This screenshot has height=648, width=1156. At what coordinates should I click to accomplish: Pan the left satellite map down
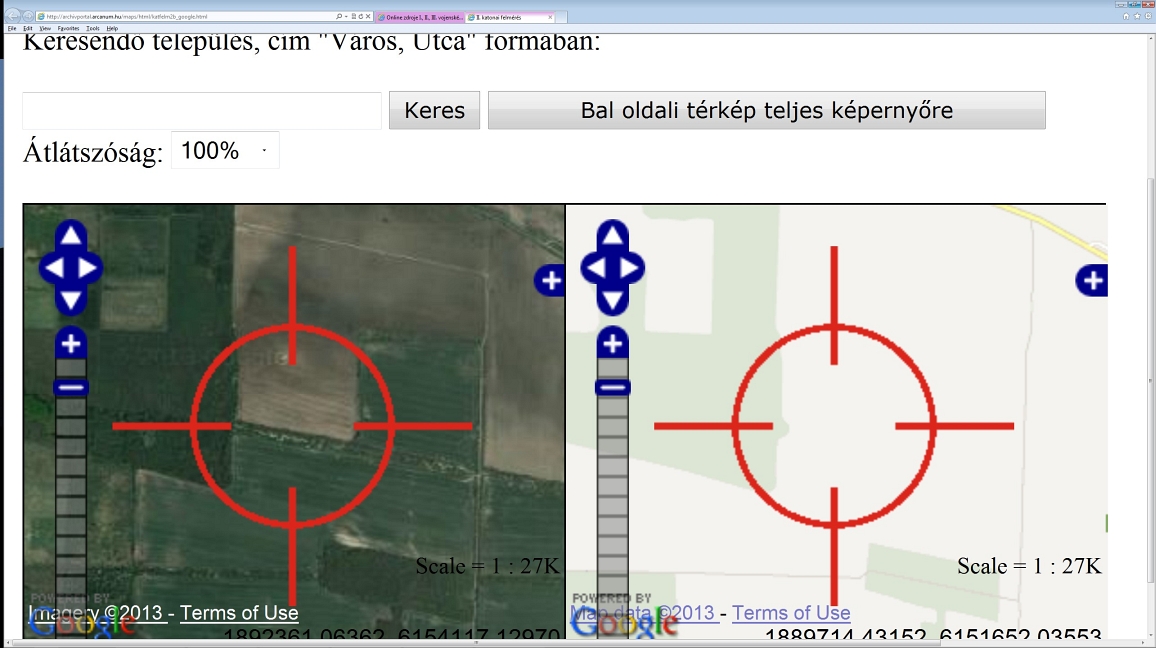coord(71,300)
